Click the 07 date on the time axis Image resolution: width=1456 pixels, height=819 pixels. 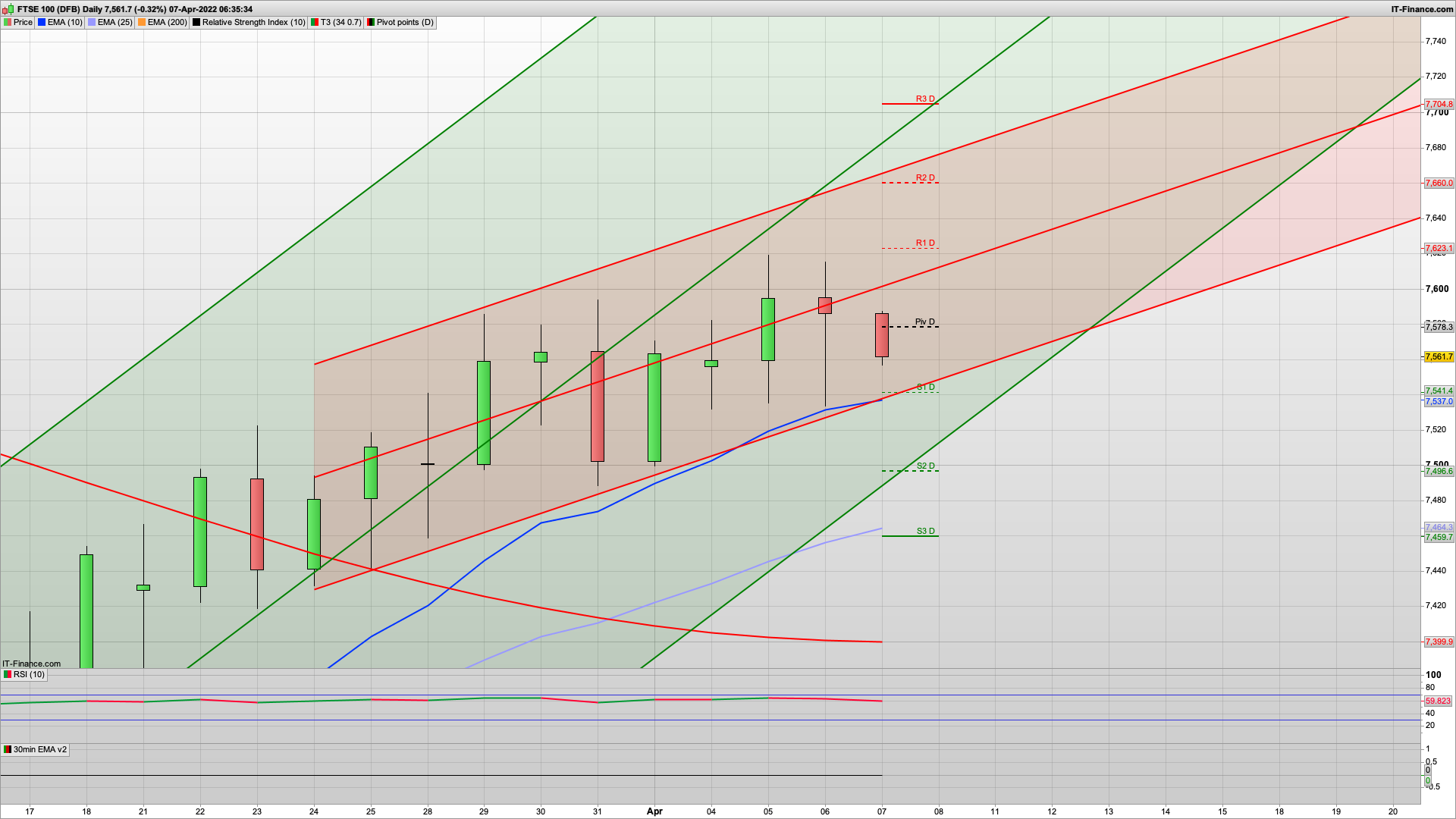[x=882, y=811]
